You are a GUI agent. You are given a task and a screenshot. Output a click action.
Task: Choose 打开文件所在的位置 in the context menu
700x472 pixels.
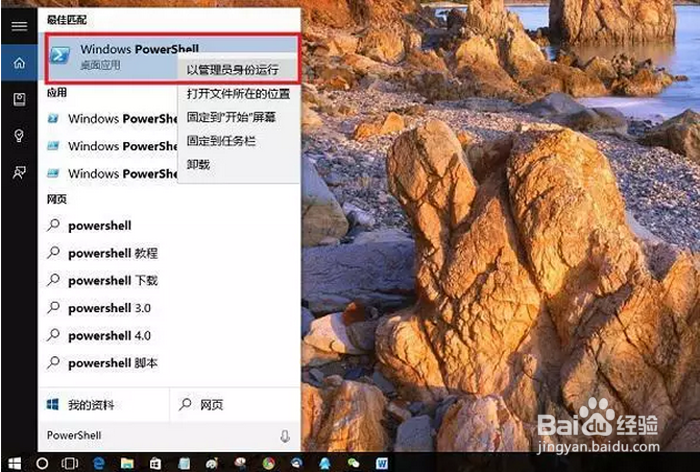pyautogui.click(x=238, y=94)
